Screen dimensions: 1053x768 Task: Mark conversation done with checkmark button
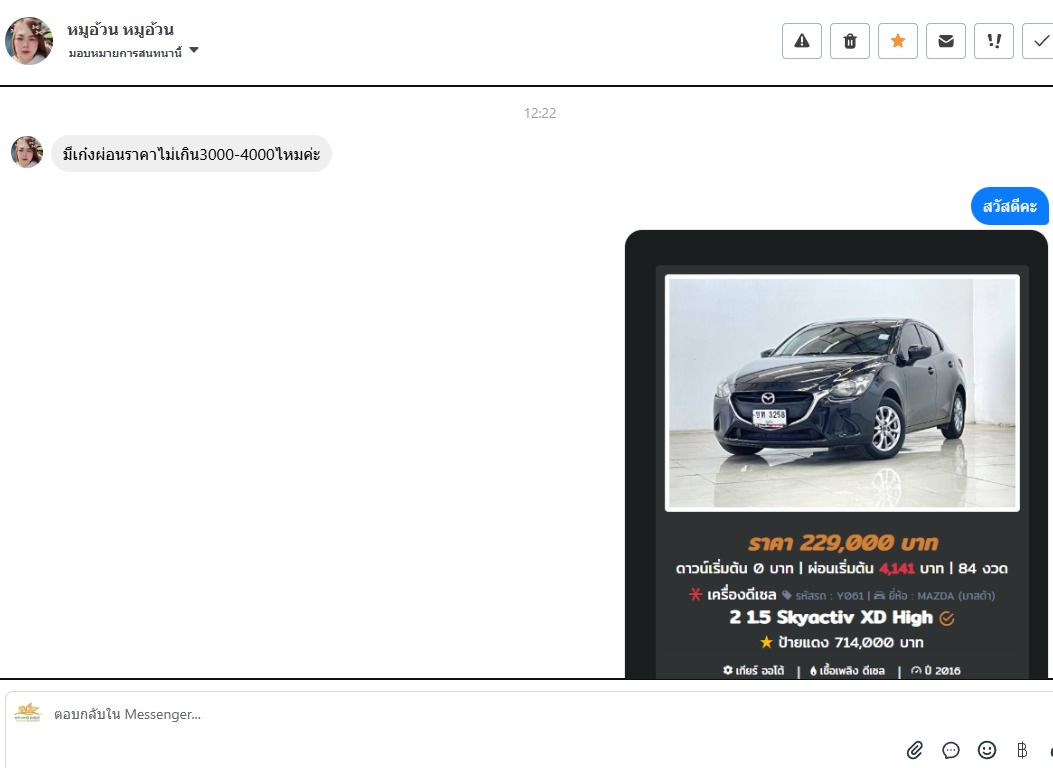(x=1040, y=41)
